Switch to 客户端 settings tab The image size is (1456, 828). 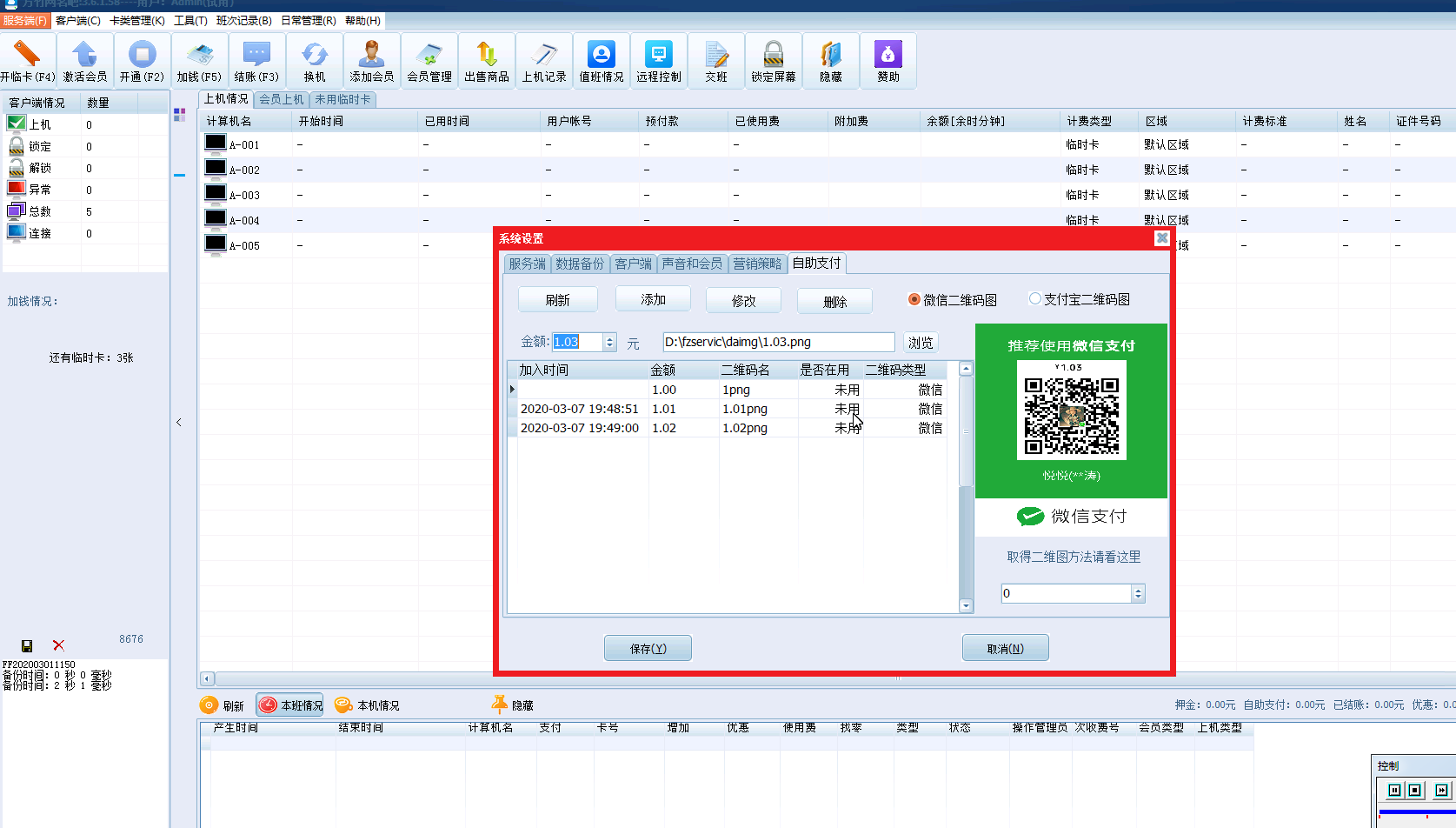point(633,264)
